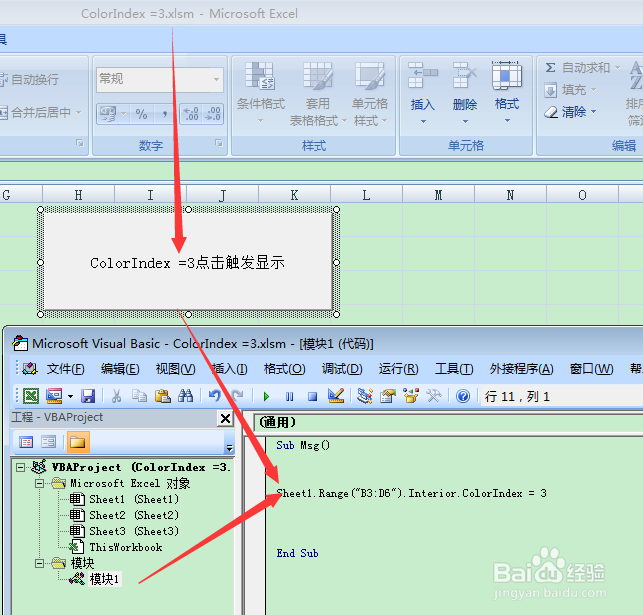Open the 窗口(W) menu
This screenshot has width=643, height=615.
[x=591, y=369]
